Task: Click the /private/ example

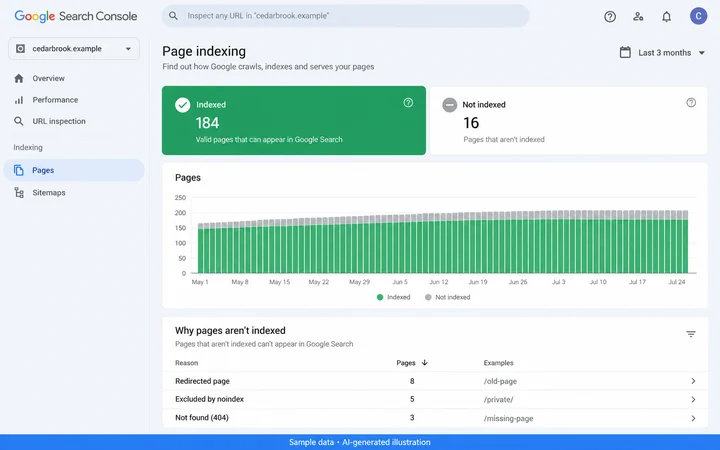Action: coord(498,399)
